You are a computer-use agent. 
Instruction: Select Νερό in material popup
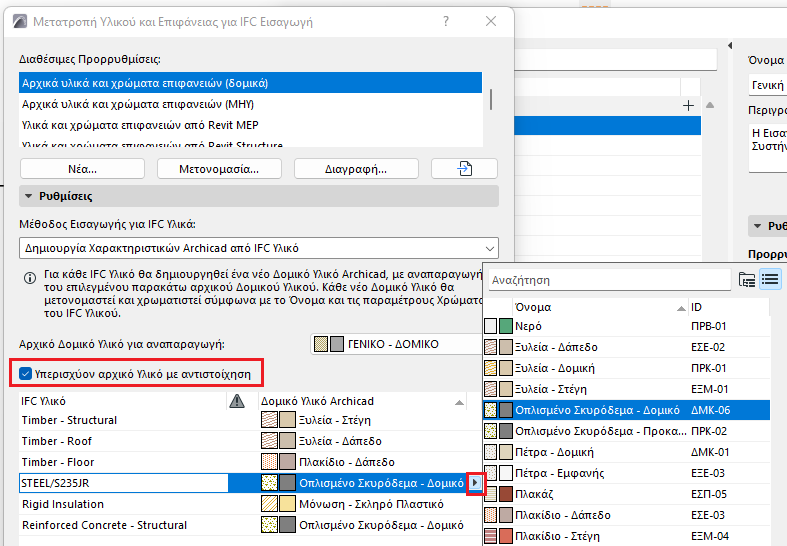pos(626,326)
